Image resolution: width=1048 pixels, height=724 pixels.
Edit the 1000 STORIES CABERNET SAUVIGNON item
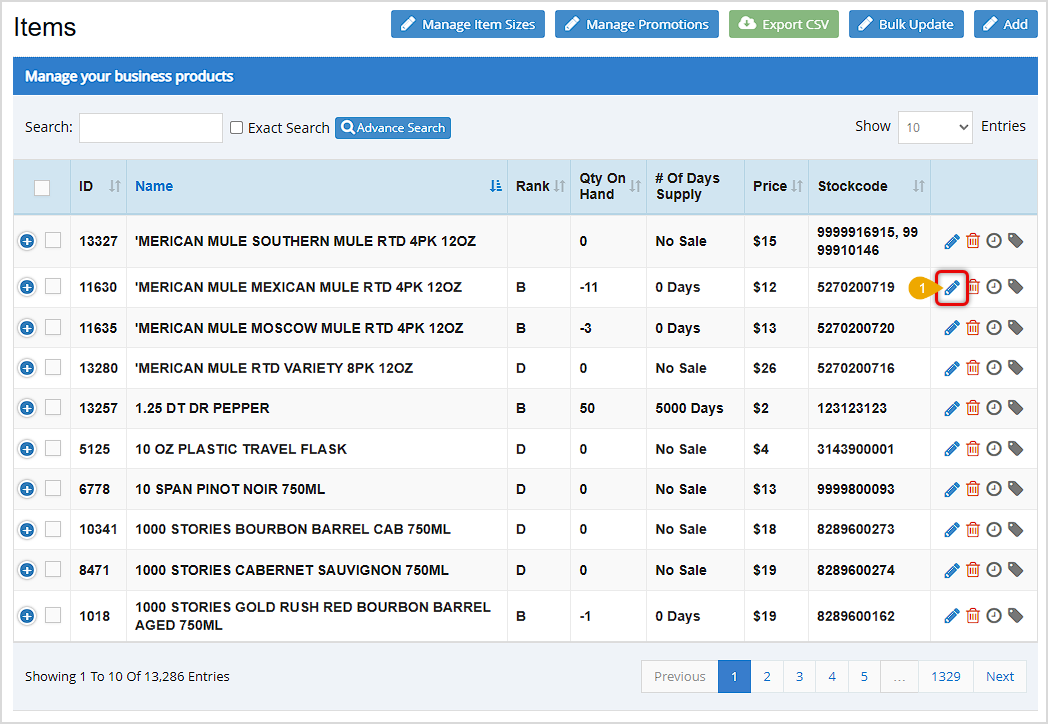point(952,570)
